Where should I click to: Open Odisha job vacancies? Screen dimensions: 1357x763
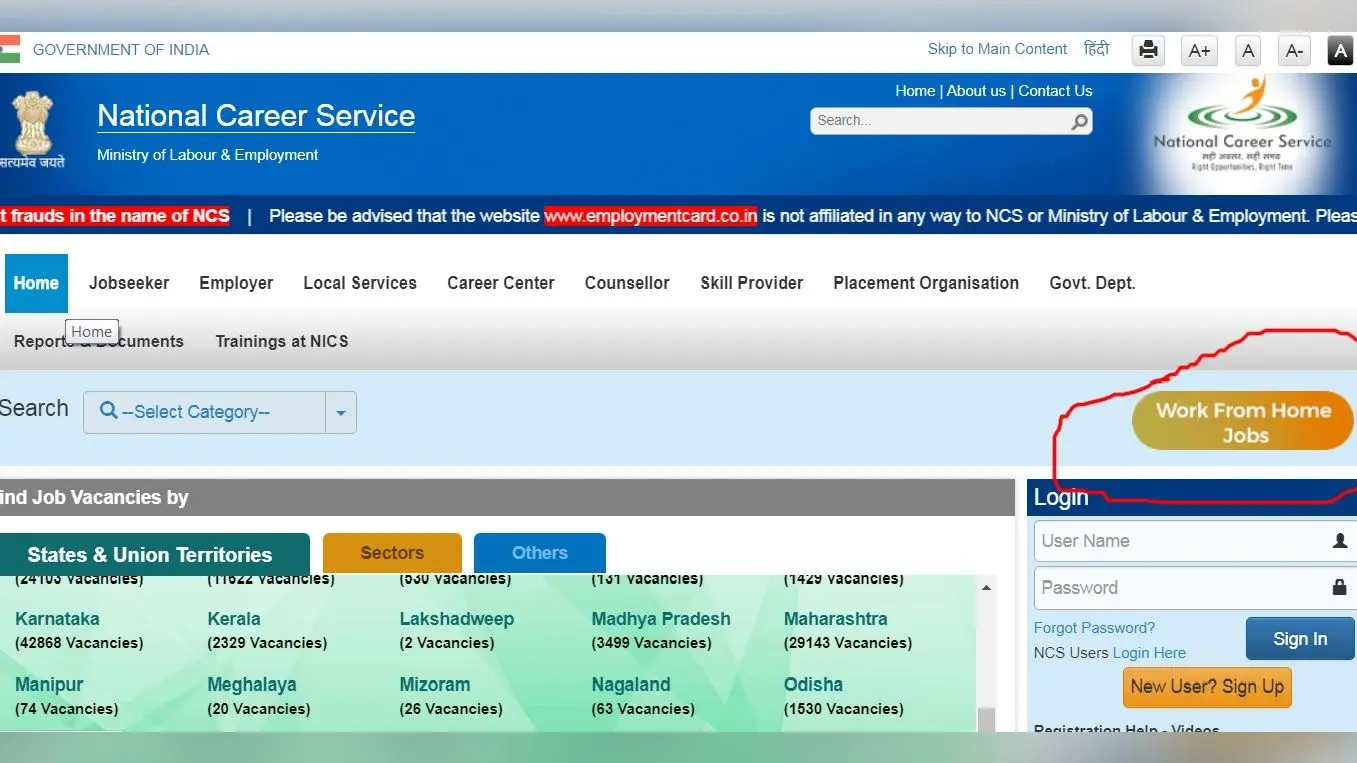pos(813,685)
